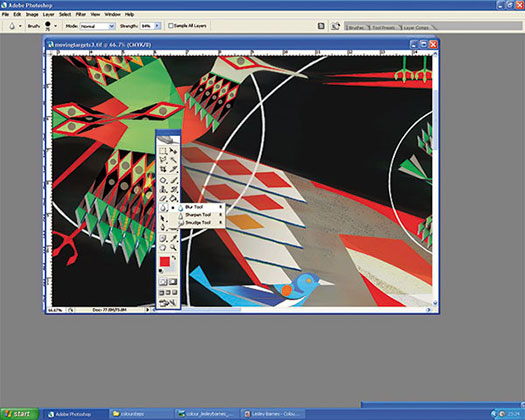This screenshot has height=420, width=525.
Task: Select the Hand tool
Action: (163, 248)
